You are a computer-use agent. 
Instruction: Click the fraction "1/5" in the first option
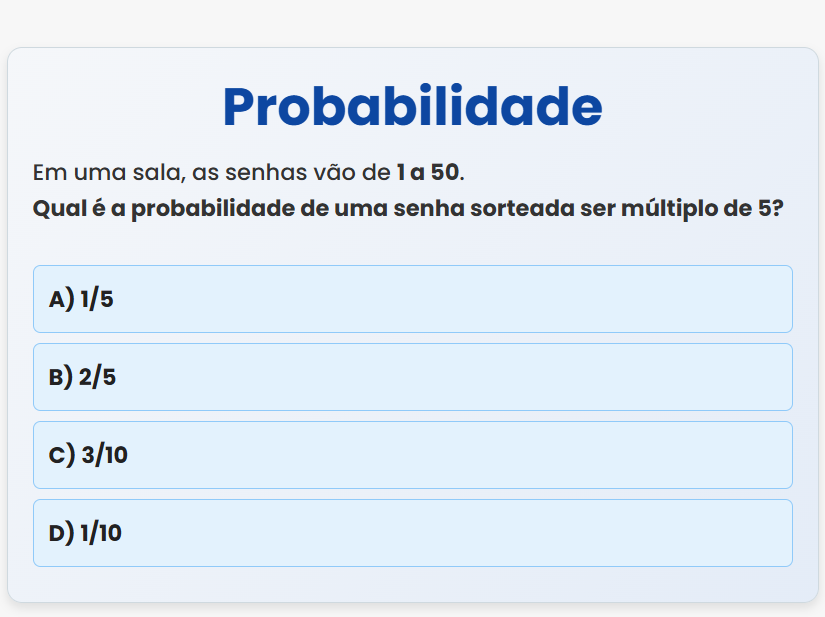(x=97, y=299)
